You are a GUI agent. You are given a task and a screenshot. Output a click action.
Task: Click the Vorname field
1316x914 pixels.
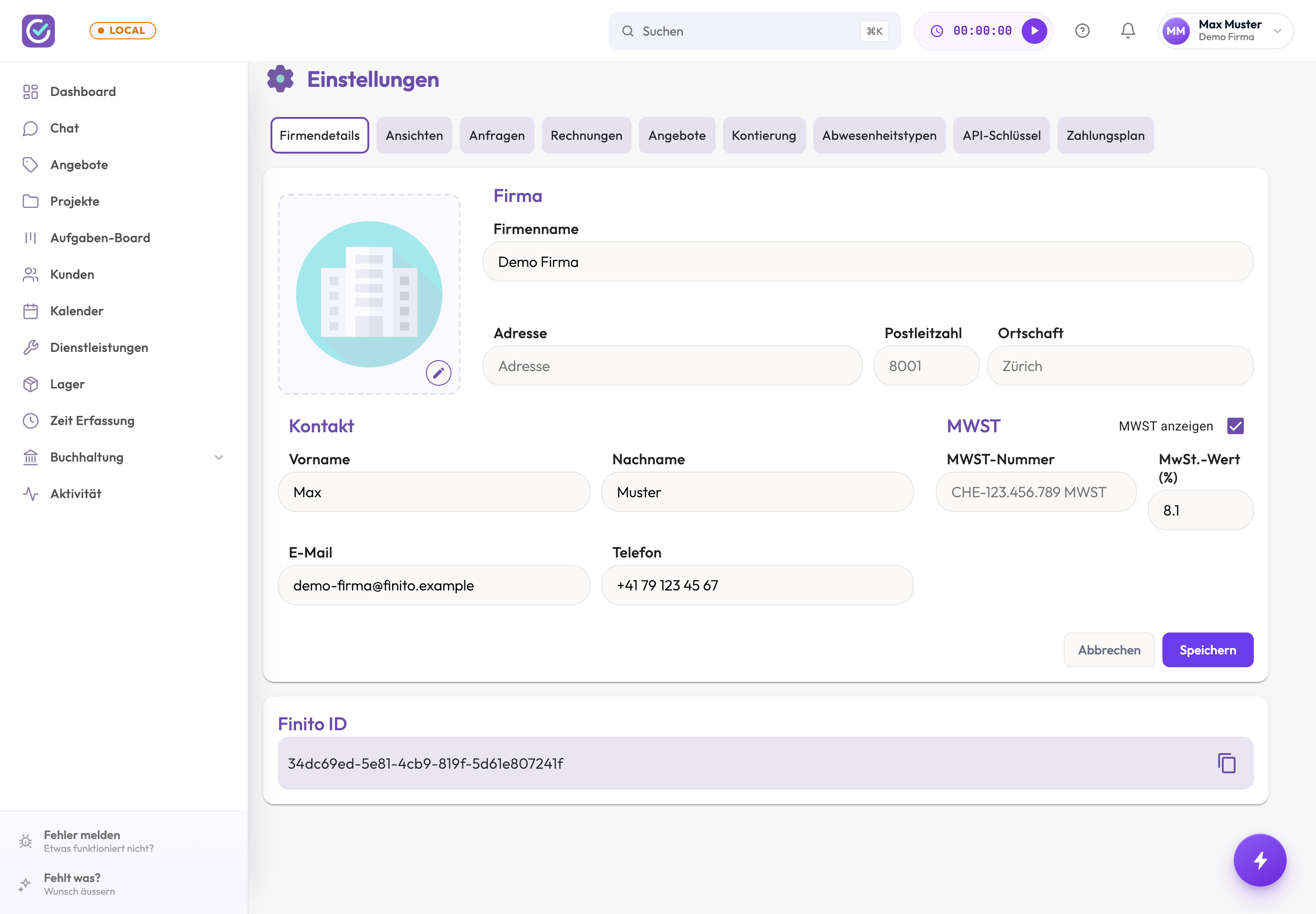[x=434, y=492]
